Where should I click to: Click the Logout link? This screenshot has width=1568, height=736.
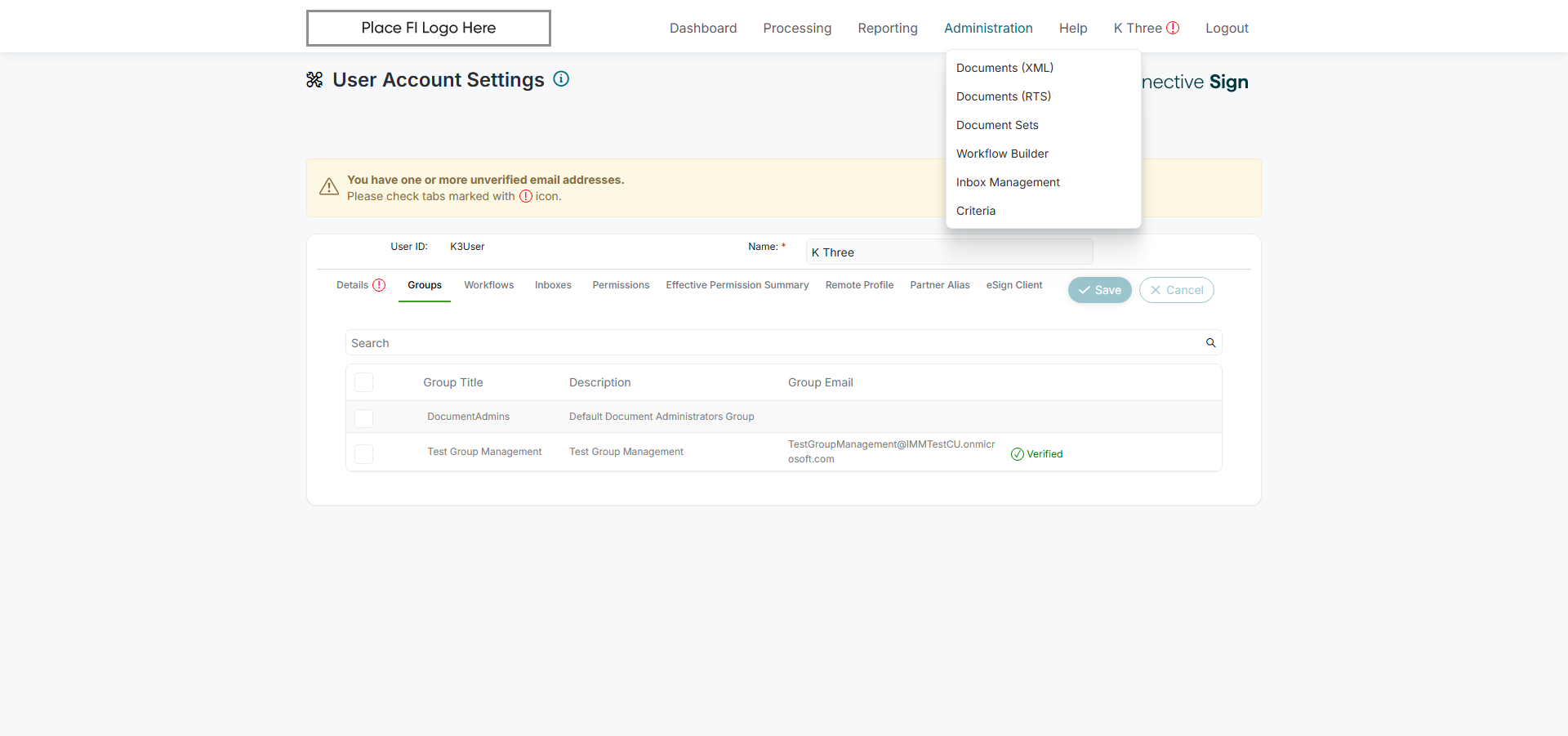point(1227,28)
